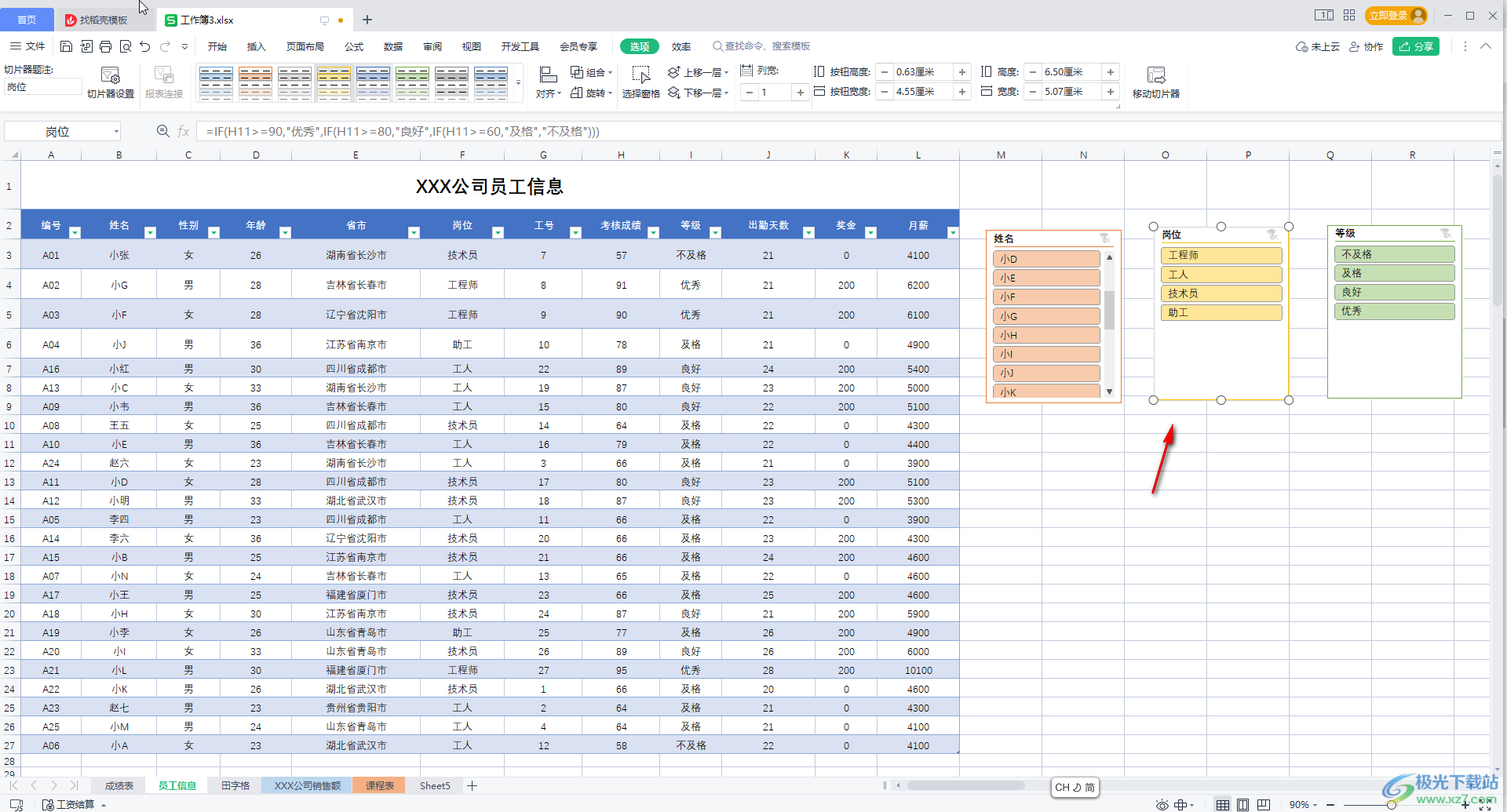Open the 对齐 align dropdown
The height and width of the screenshot is (812, 1507).
tap(549, 82)
